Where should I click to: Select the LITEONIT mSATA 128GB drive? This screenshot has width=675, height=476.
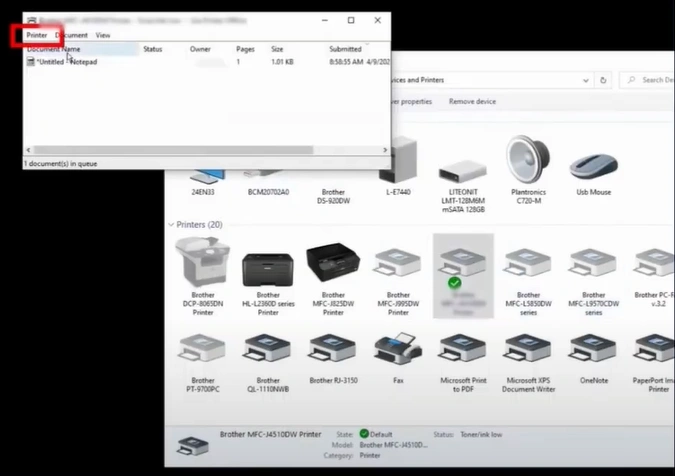462,165
